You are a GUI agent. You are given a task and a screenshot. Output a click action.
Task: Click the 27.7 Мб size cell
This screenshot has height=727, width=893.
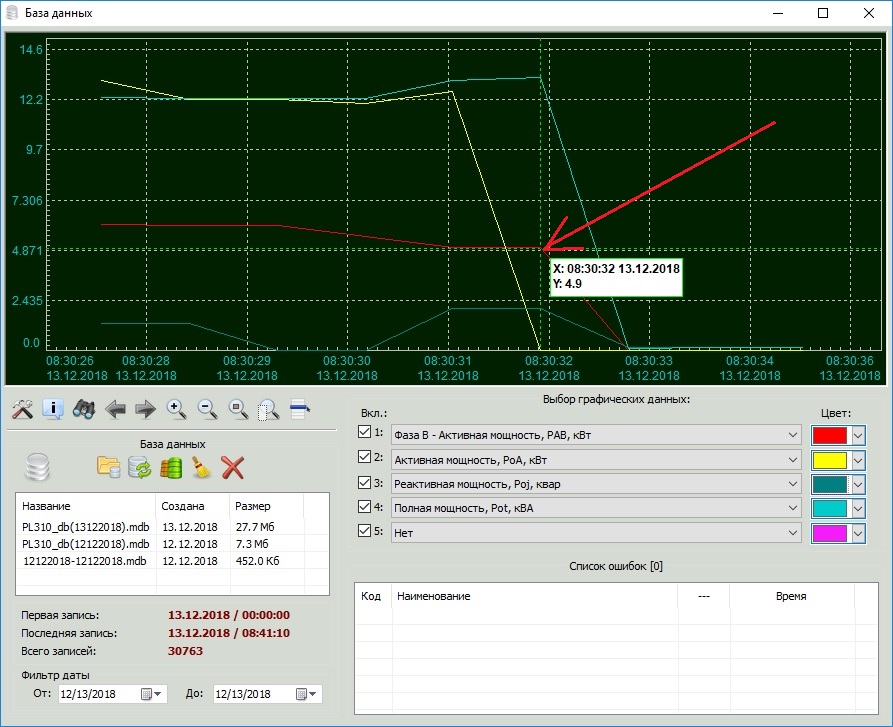[x=255, y=527]
